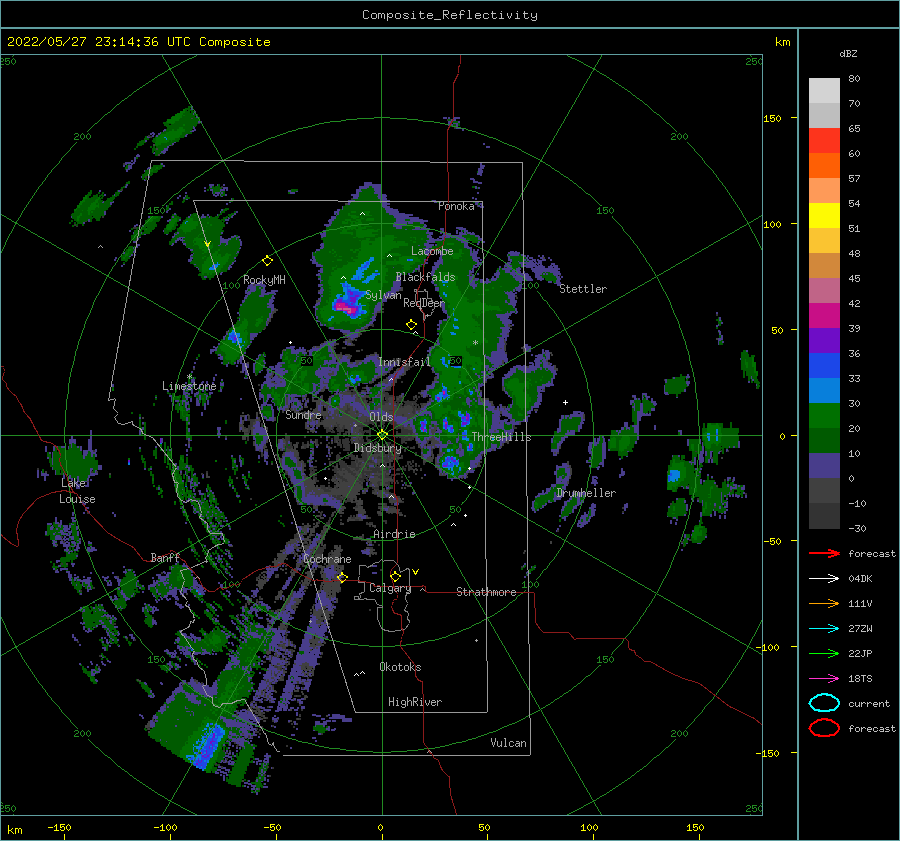The image size is (900, 841).
Task: Select the red 60–65 dBZ swatch
Action: coord(824,141)
